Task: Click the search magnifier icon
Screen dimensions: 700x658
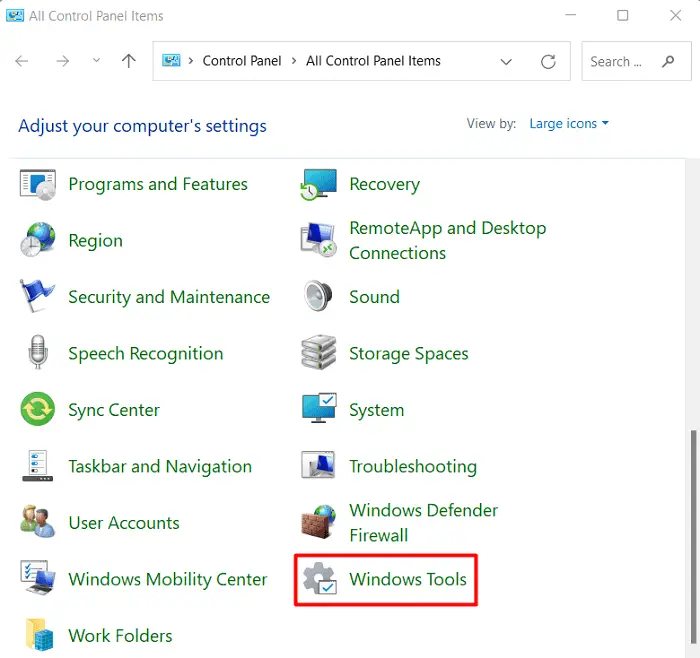Action: [668, 61]
